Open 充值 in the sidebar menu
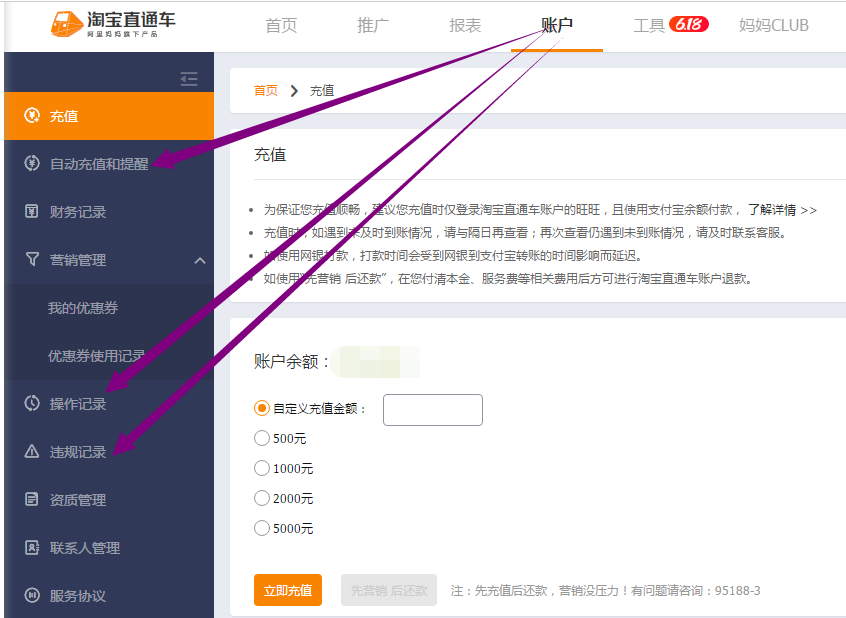Image resolution: width=846 pixels, height=618 pixels. (x=109, y=116)
